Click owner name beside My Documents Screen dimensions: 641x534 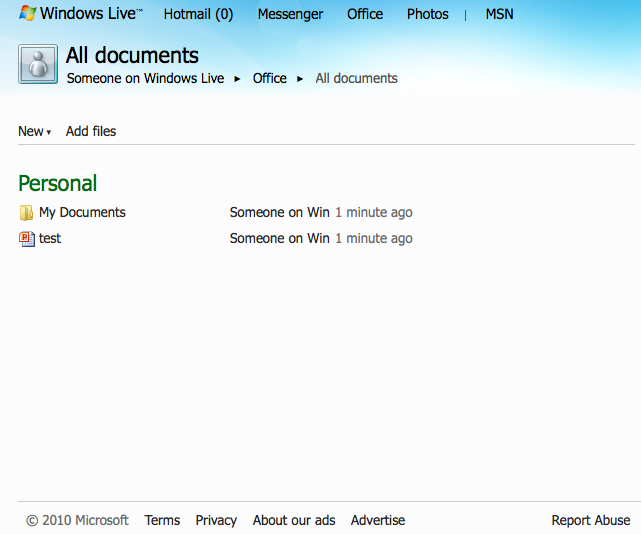click(x=280, y=213)
